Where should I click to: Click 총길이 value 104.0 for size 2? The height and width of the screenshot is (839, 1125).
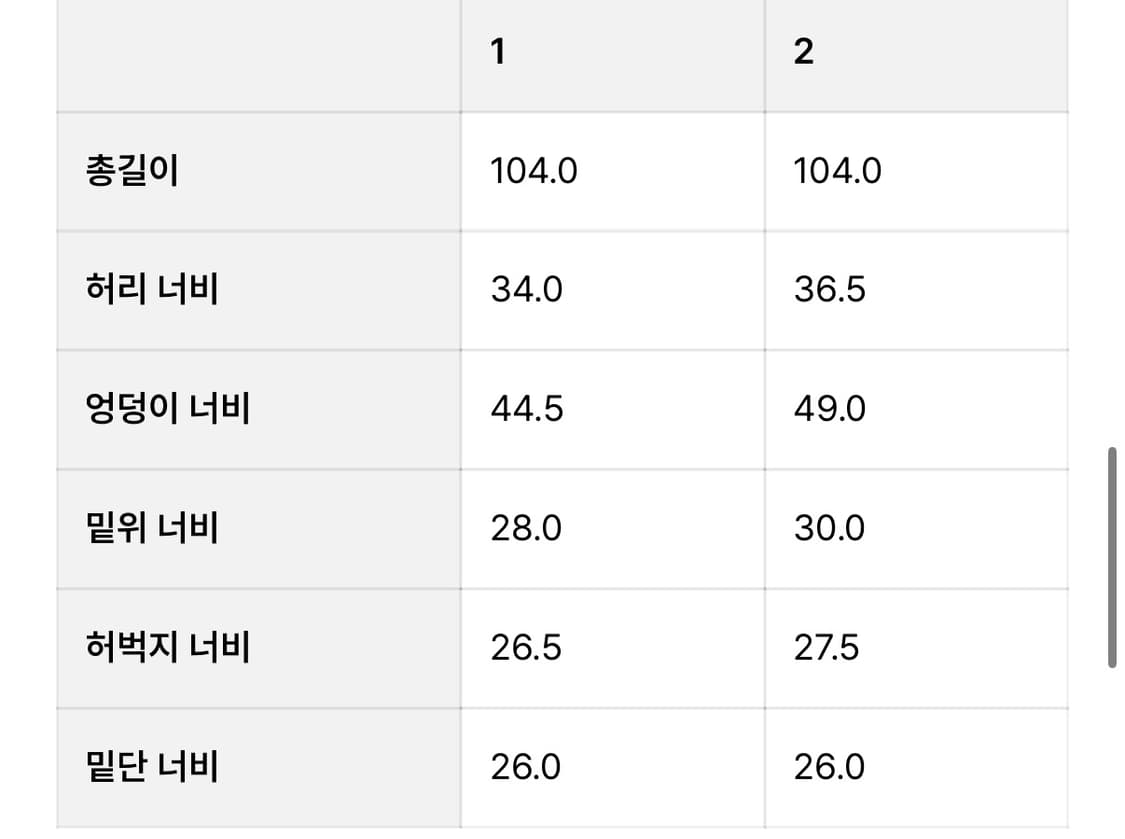click(838, 172)
